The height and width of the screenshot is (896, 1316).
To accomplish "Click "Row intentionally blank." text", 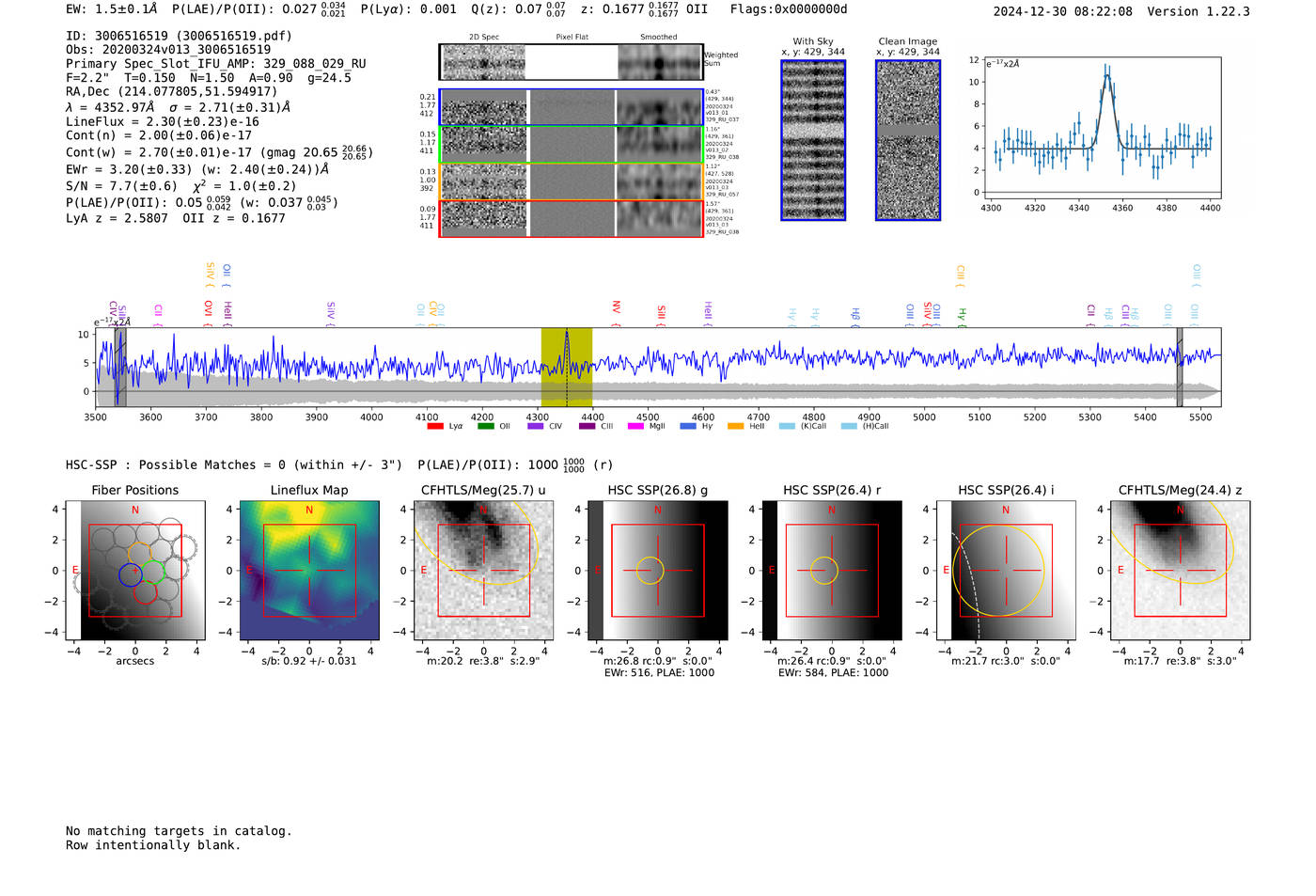I will [x=153, y=845].
